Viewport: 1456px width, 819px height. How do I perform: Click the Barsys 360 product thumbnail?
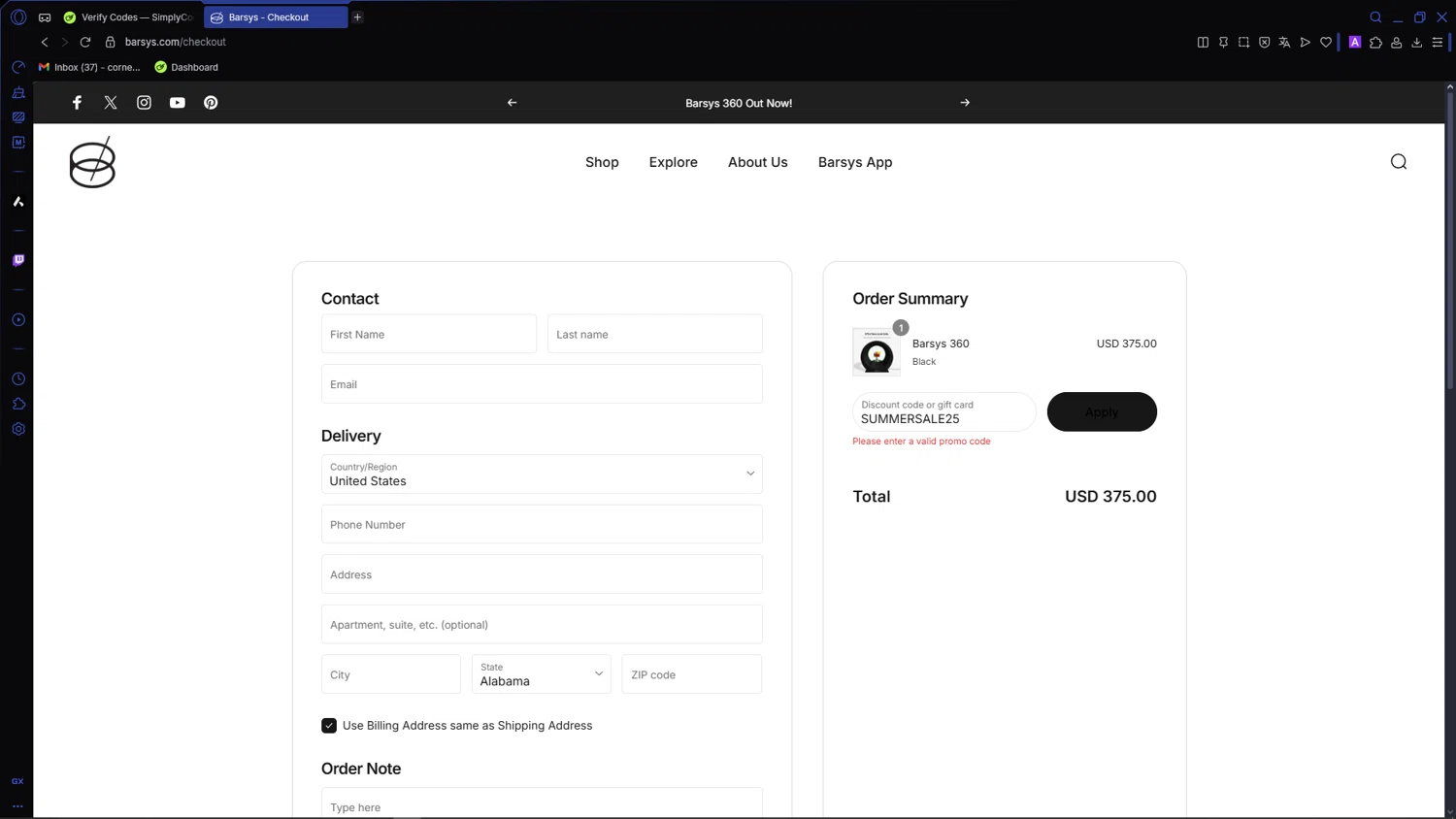point(877,351)
